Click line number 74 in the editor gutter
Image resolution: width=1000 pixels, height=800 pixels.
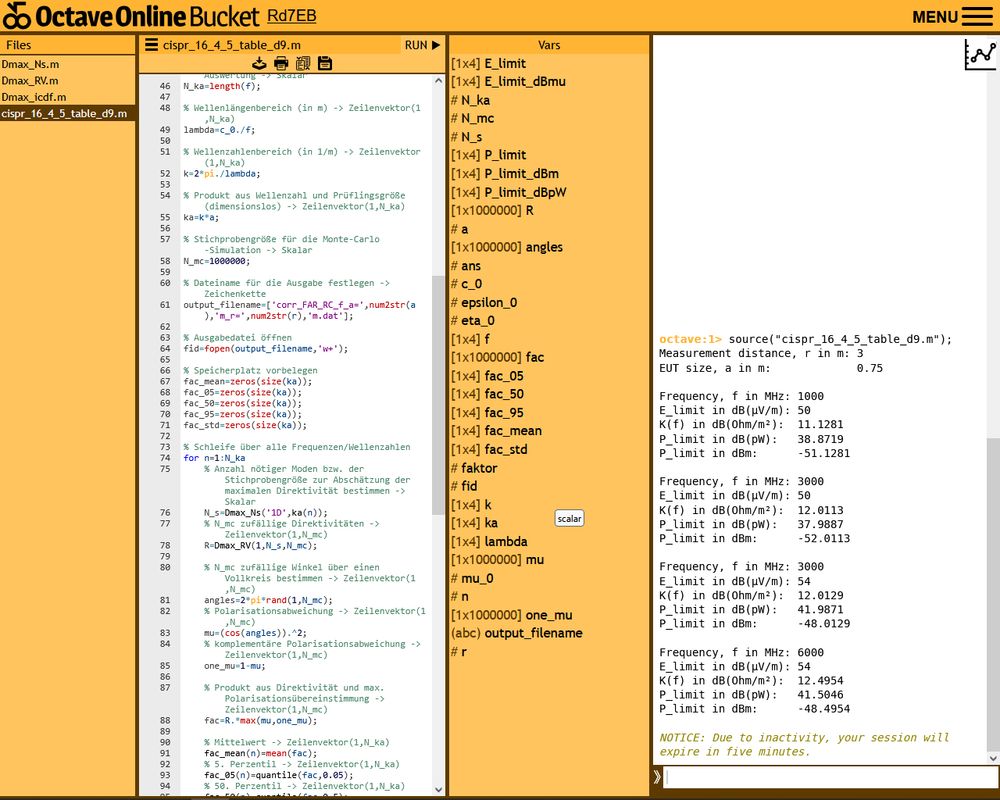tap(165, 458)
